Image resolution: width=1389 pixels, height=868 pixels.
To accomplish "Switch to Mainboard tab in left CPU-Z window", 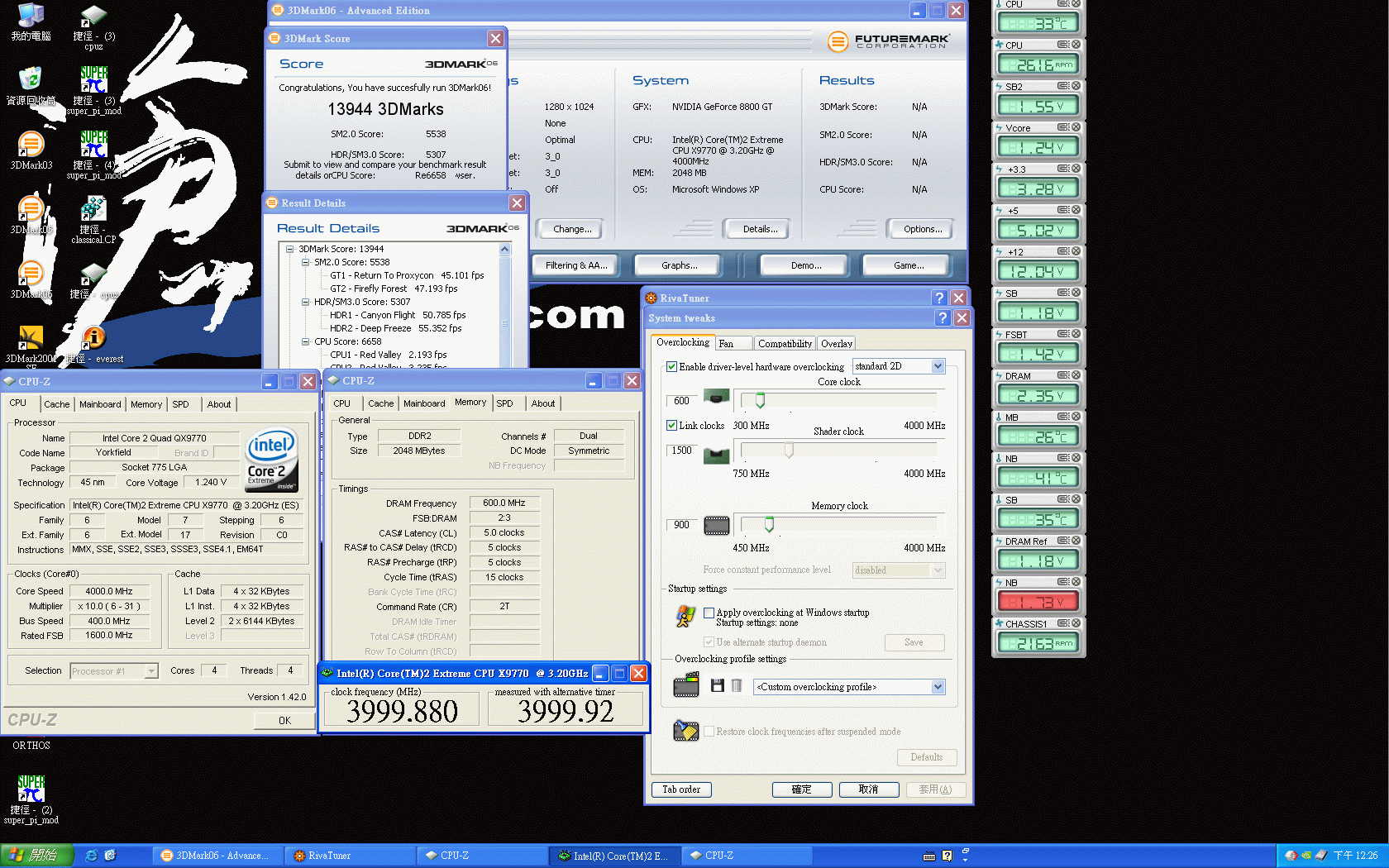I will (100, 404).
